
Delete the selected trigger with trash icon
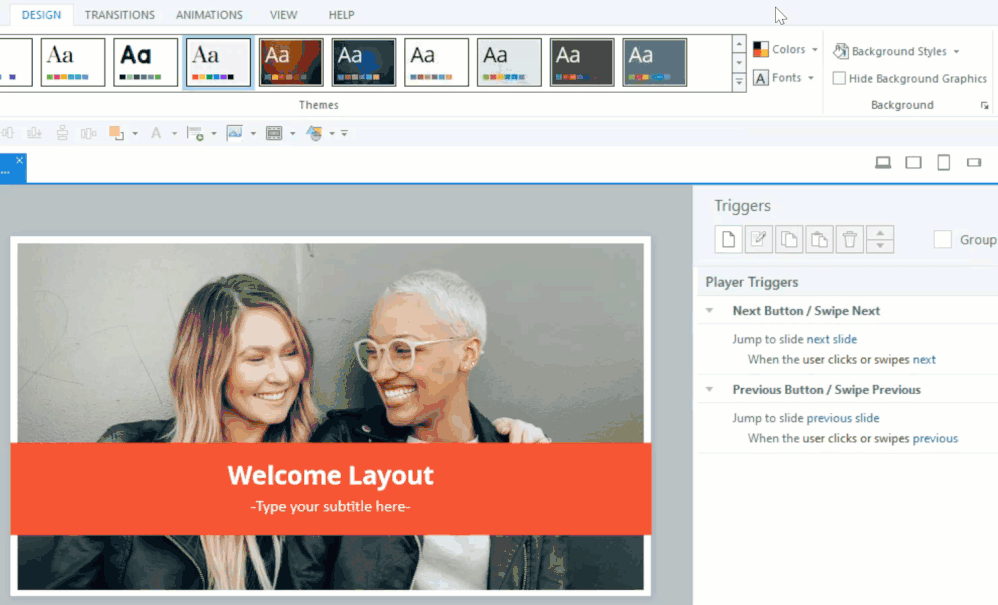tap(849, 239)
